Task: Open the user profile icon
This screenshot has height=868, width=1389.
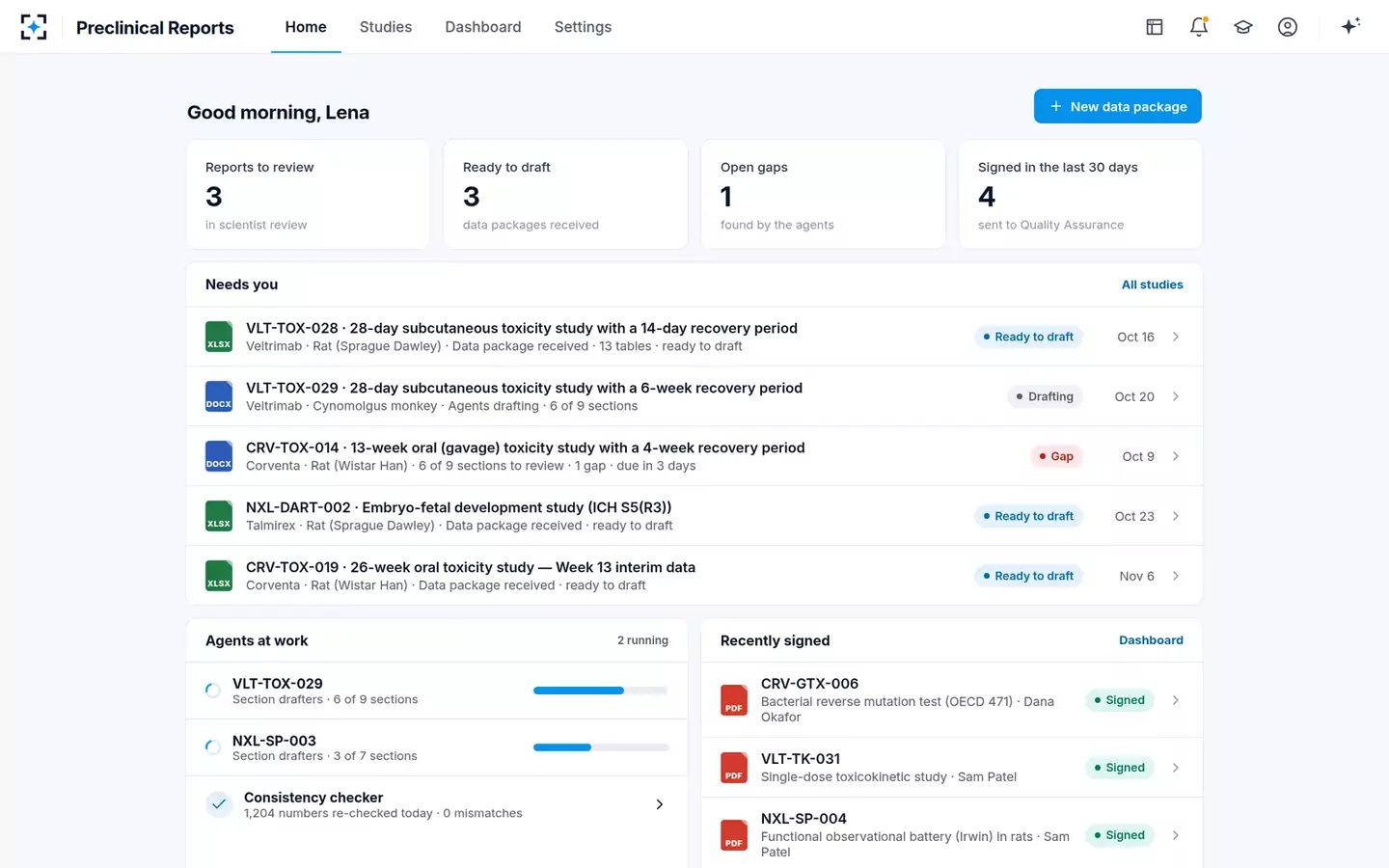Action: pos(1288,27)
